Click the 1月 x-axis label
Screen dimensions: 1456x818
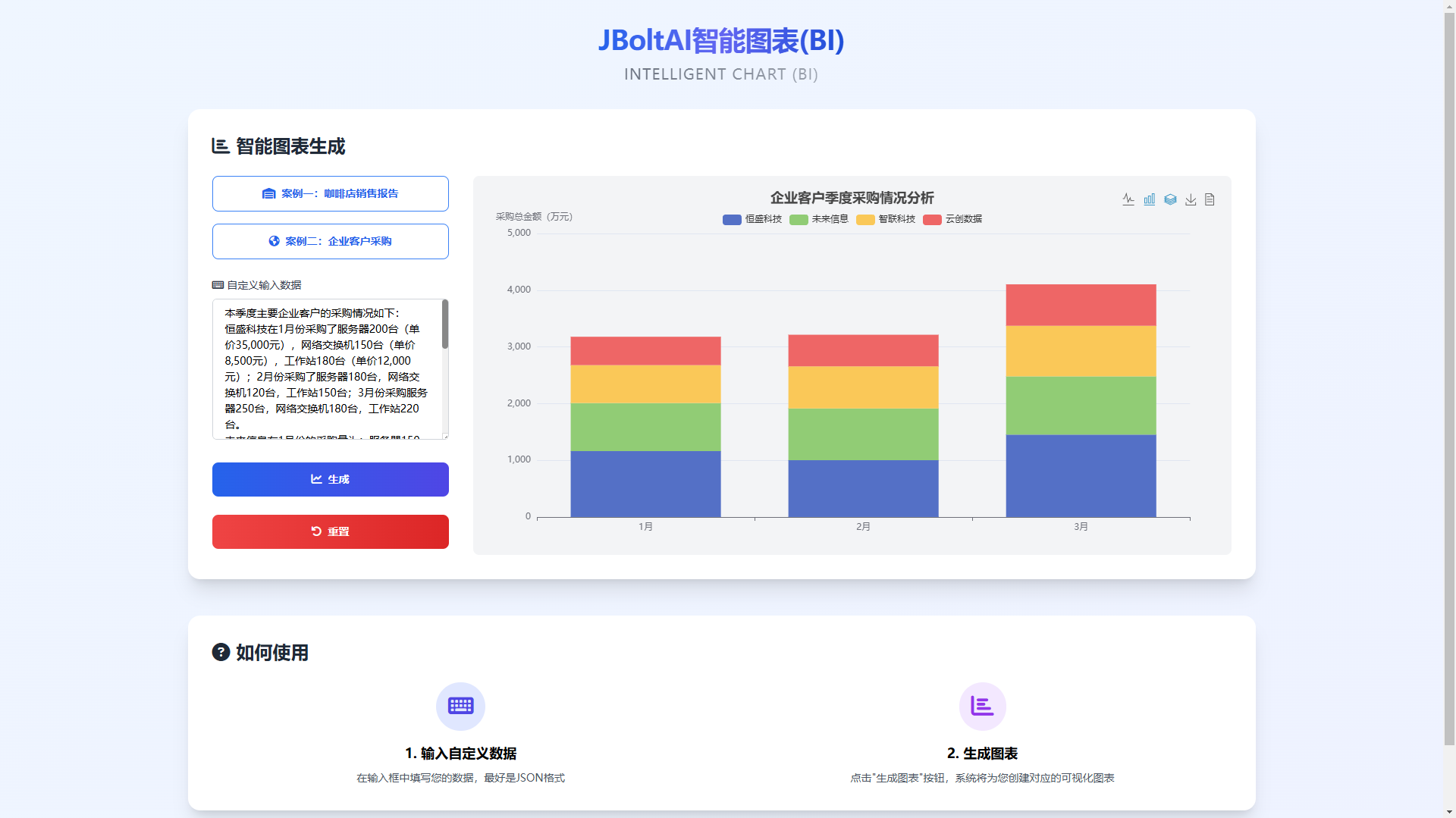[x=645, y=527]
